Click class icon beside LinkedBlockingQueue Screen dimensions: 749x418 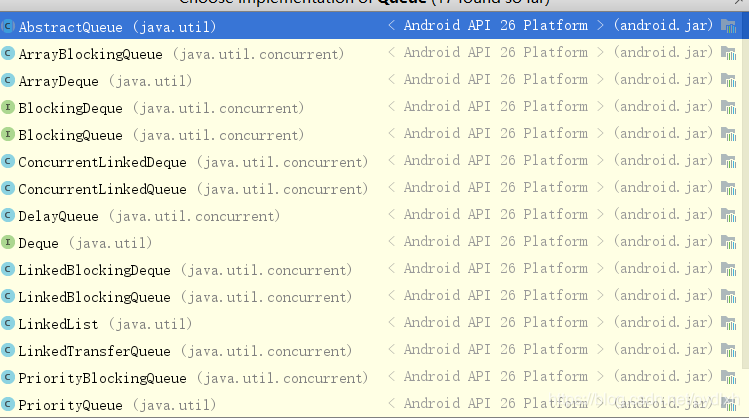click(x=8, y=296)
